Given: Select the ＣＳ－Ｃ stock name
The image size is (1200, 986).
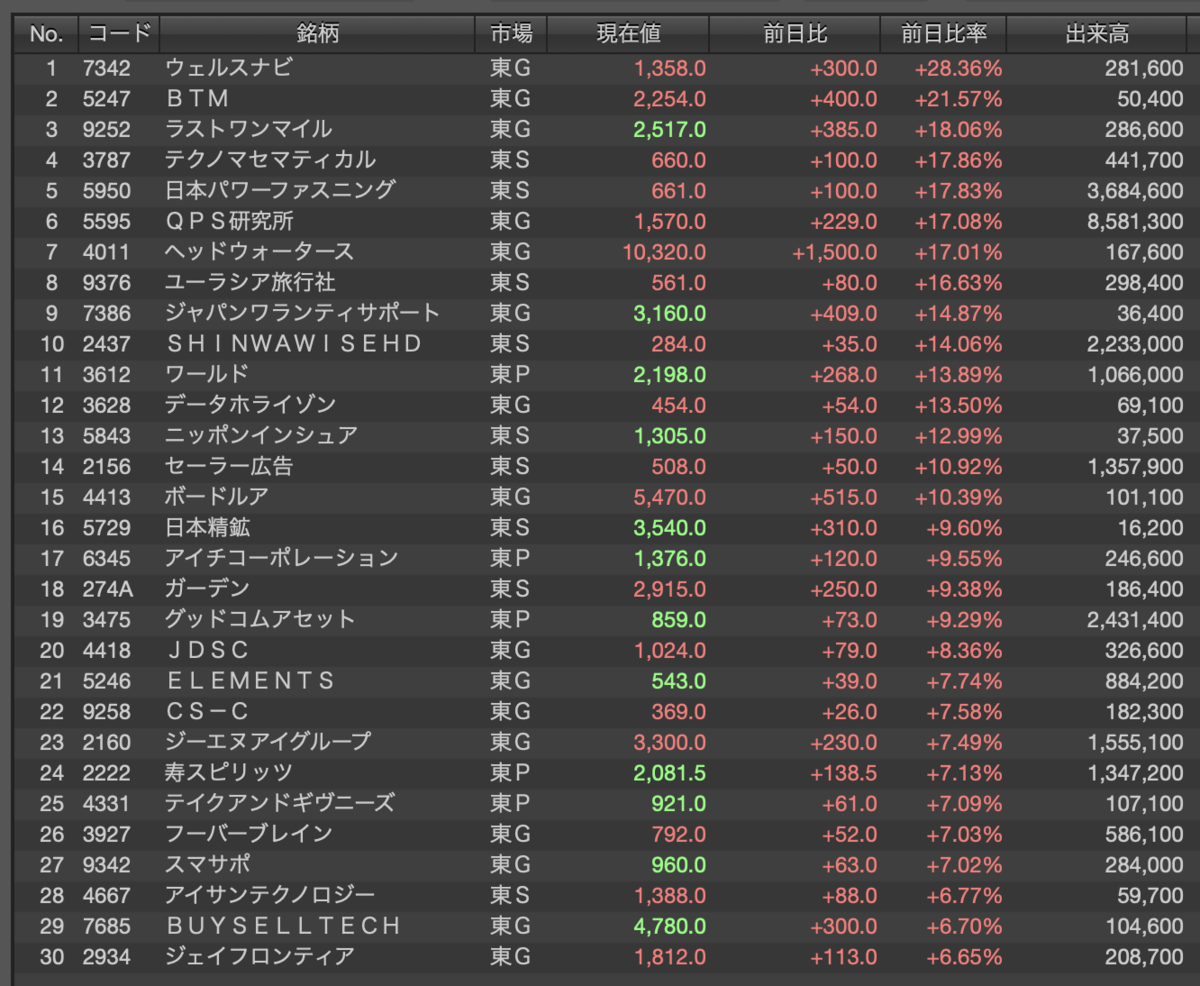Looking at the screenshot, I should 207,711.
